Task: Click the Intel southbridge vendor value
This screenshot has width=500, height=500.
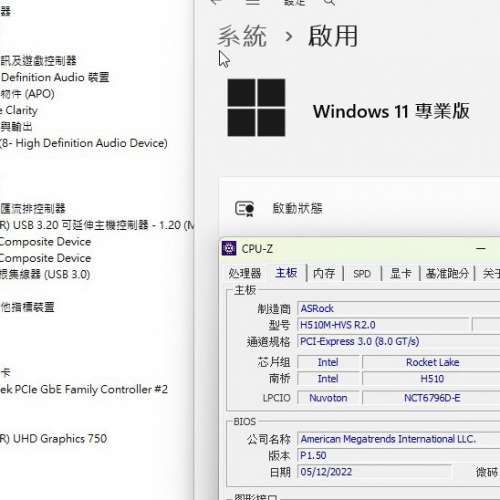Action: 328,379
